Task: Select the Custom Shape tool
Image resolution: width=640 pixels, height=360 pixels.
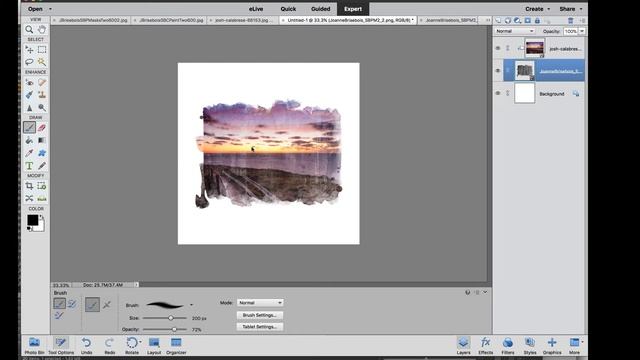Action: pyautogui.click(x=42, y=153)
